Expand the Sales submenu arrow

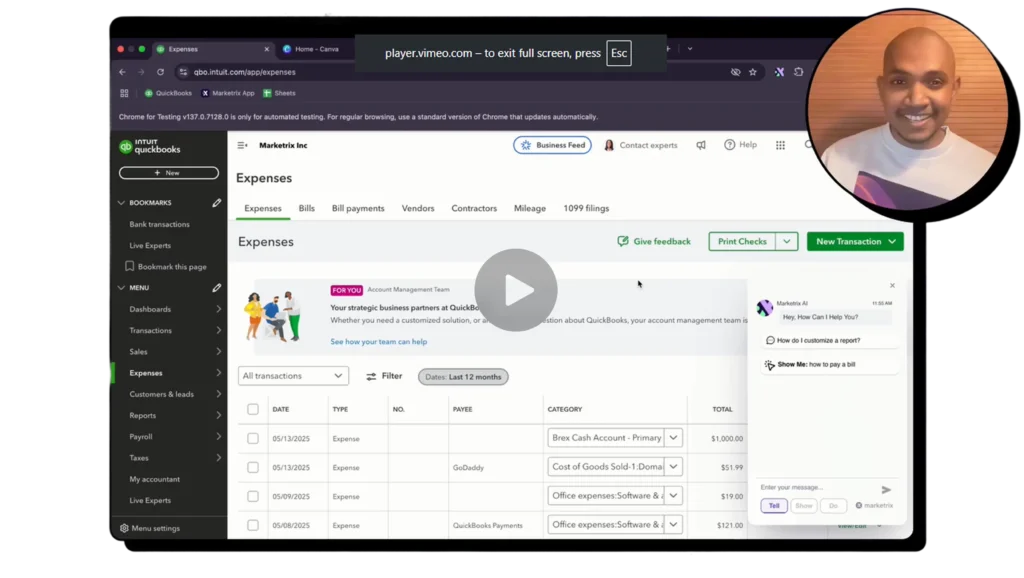[218, 352]
